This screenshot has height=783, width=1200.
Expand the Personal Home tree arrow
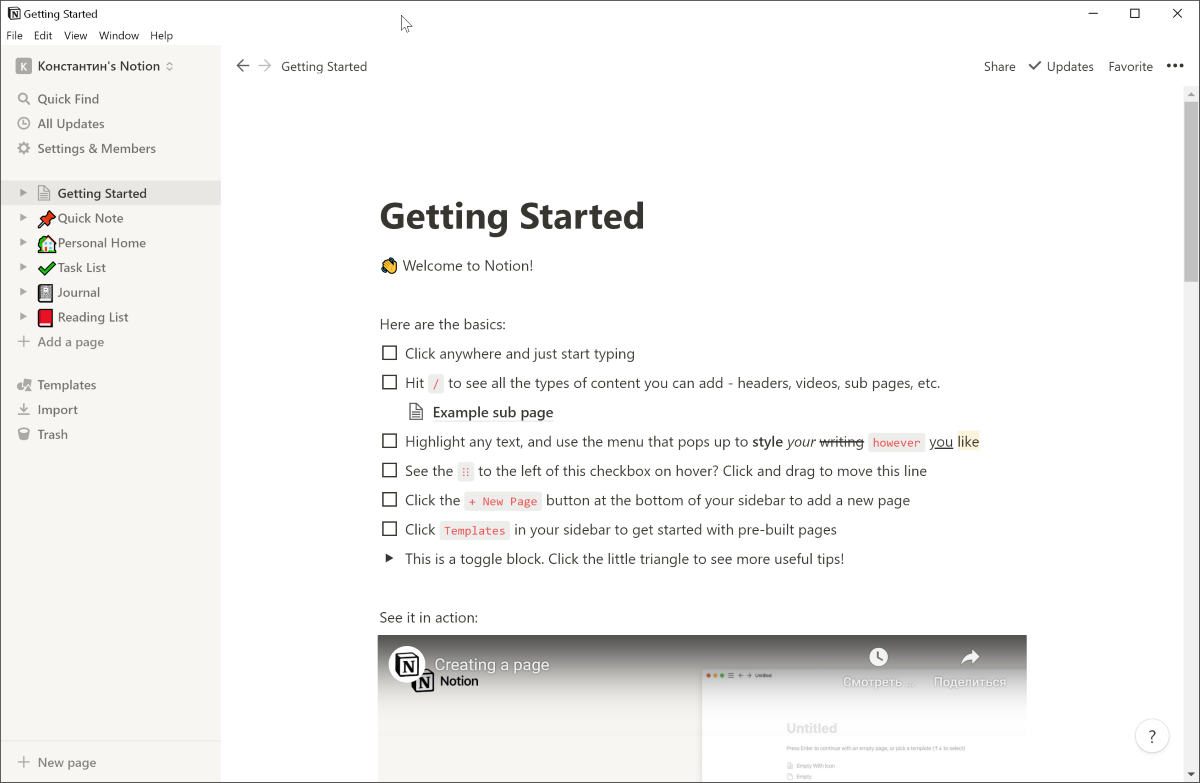[x=23, y=243]
